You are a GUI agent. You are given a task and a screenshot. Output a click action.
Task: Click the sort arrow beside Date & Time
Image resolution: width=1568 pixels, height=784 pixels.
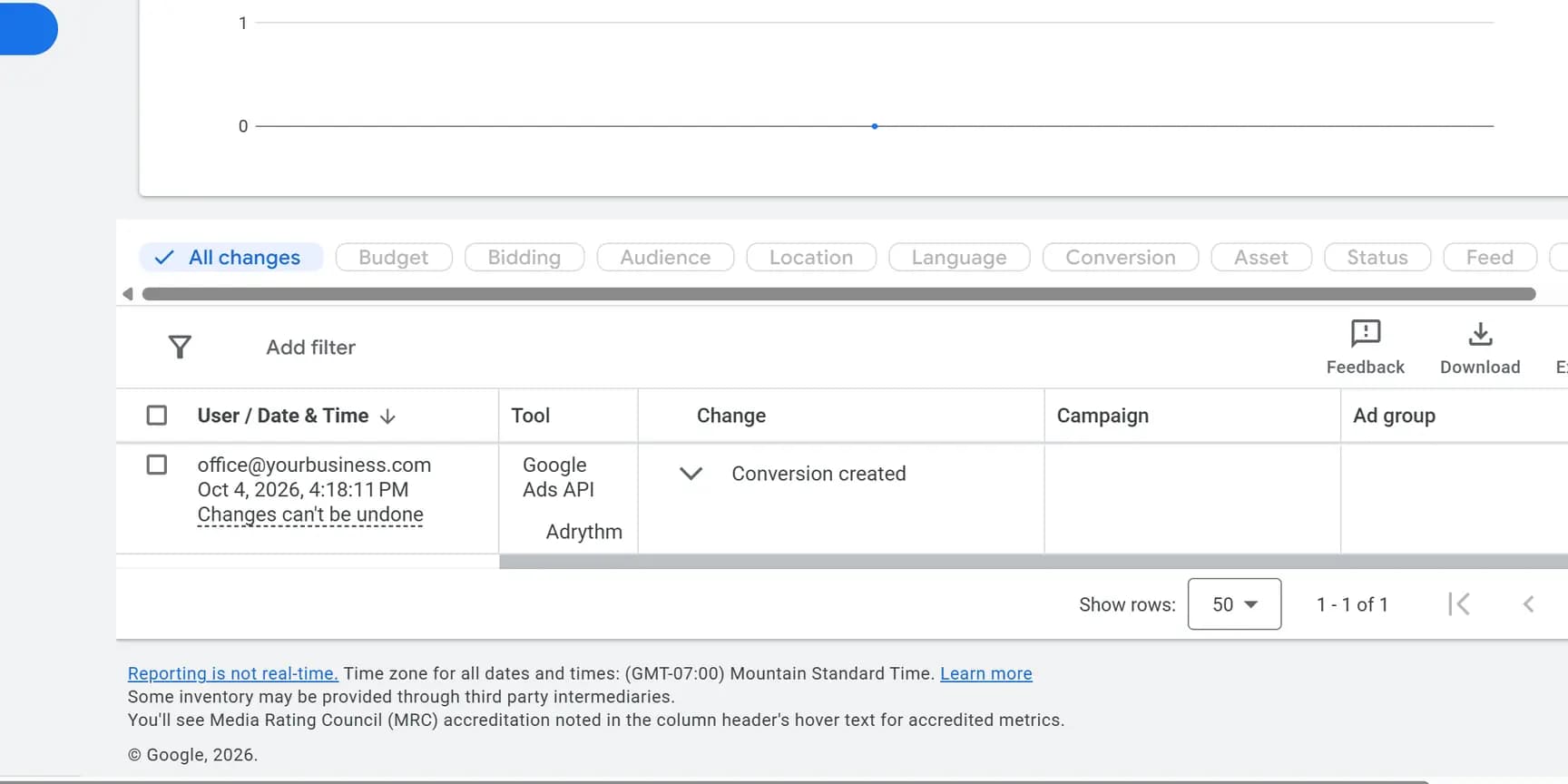387,416
